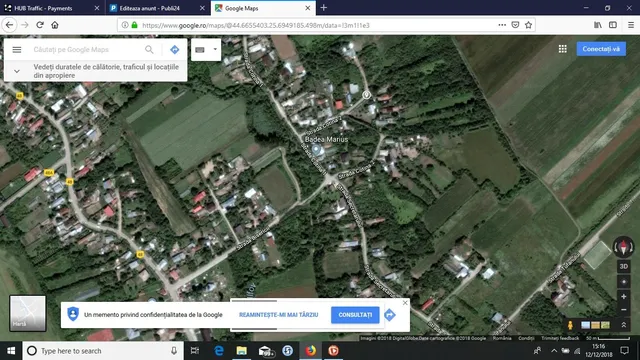Expand the imagery strip with double chevron
Viewport: 640px width, 360px height.
[x=624, y=325]
